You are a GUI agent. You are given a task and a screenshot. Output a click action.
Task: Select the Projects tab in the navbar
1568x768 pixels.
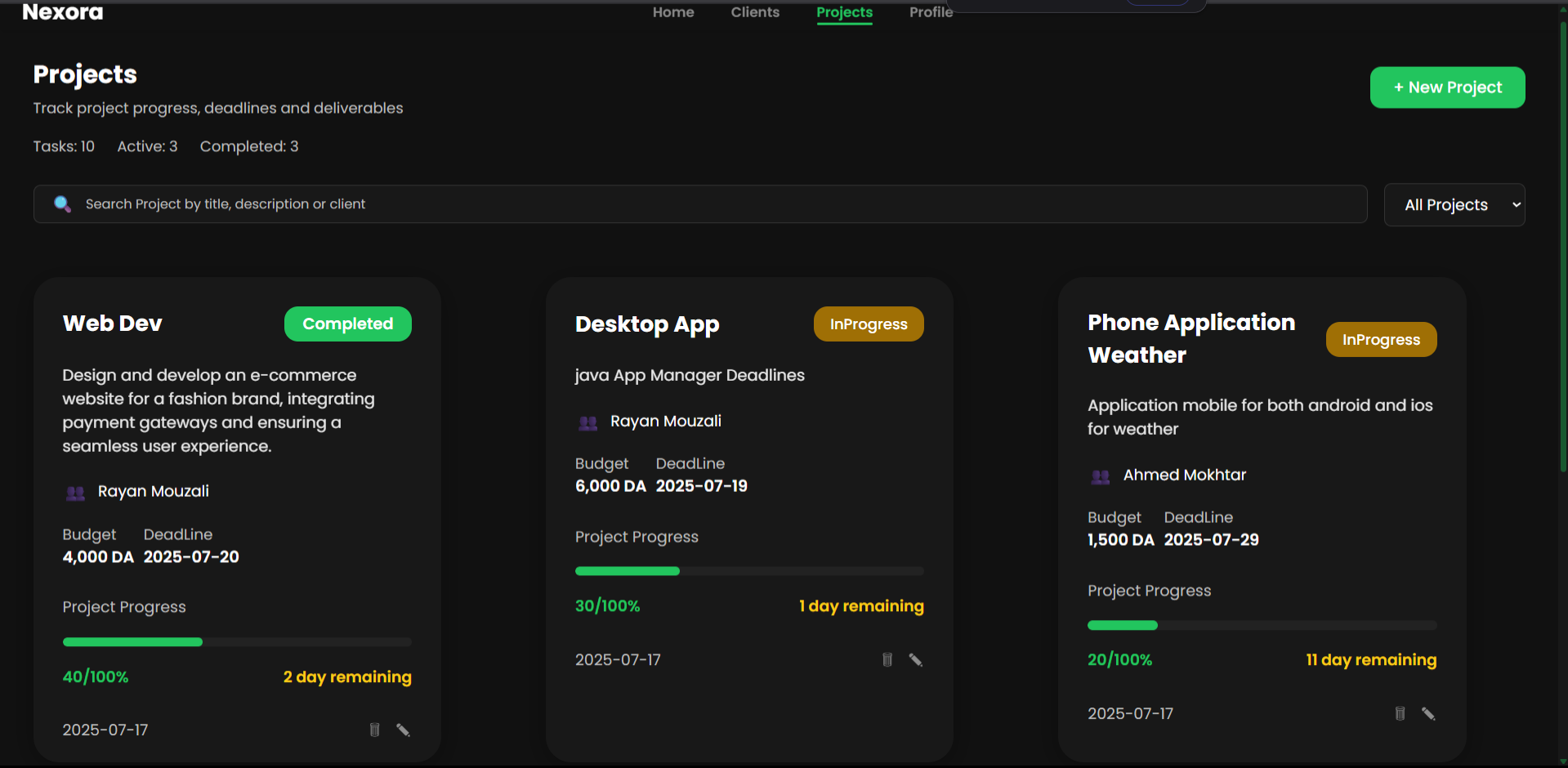point(844,11)
